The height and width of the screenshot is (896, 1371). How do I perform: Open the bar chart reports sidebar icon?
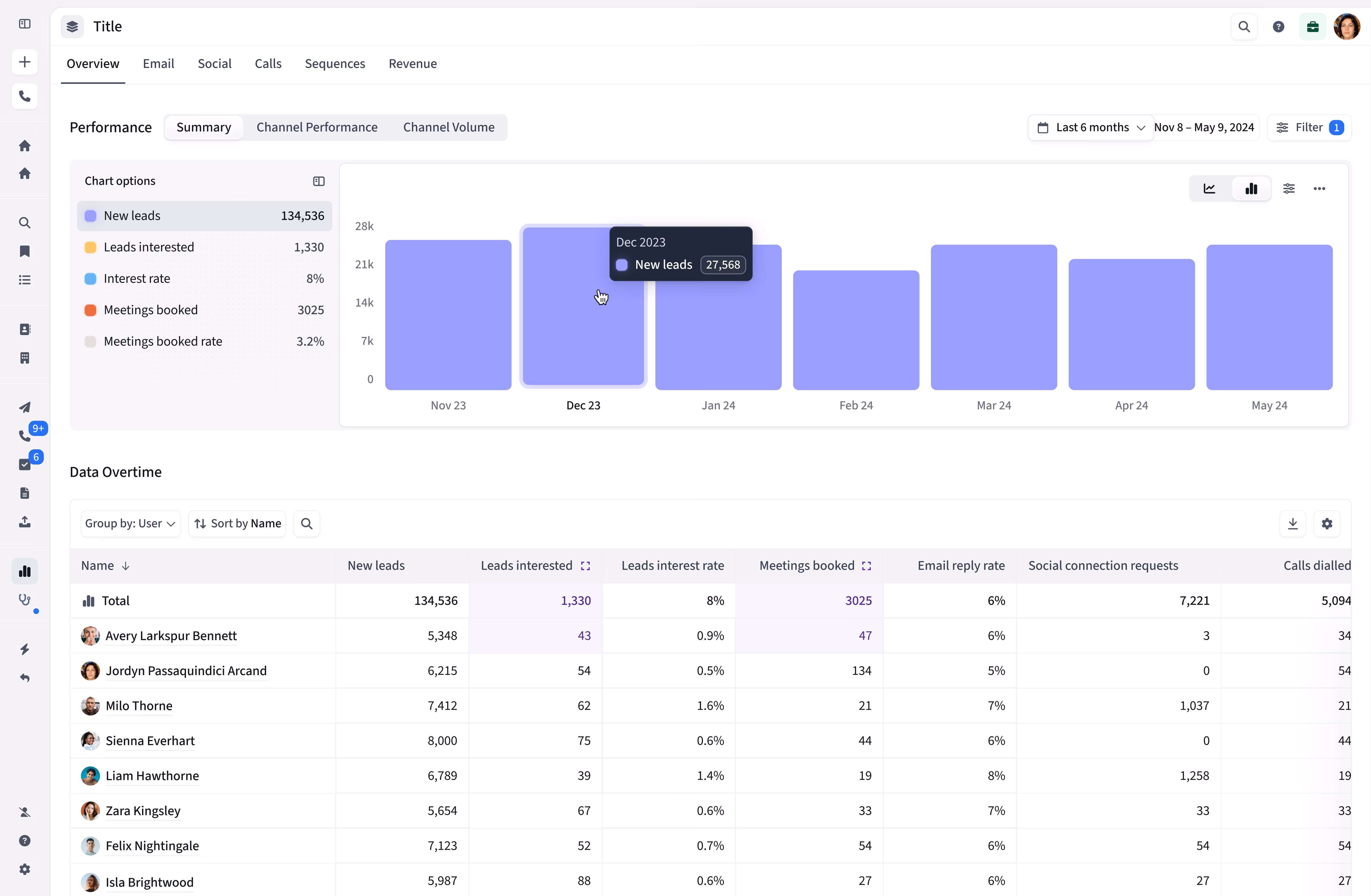click(x=25, y=572)
